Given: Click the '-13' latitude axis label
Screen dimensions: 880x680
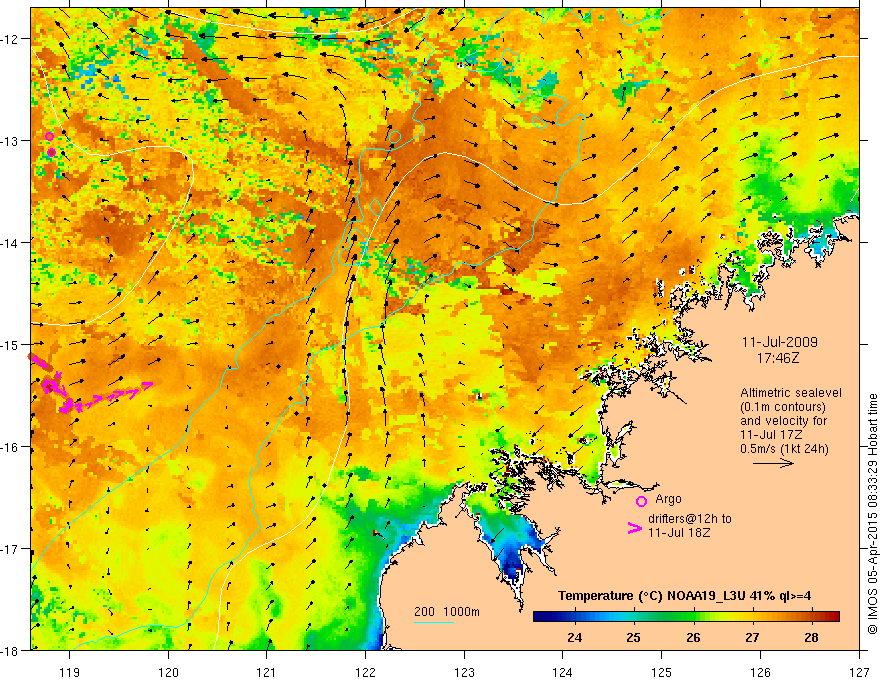Looking at the screenshot, I should [10, 141].
